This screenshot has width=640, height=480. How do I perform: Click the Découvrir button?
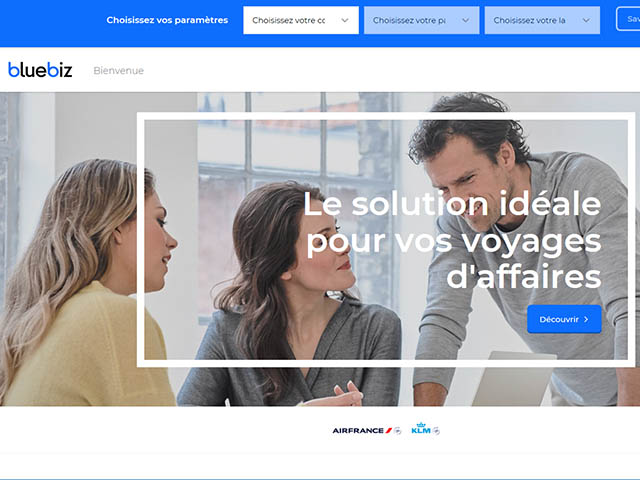(x=564, y=319)
